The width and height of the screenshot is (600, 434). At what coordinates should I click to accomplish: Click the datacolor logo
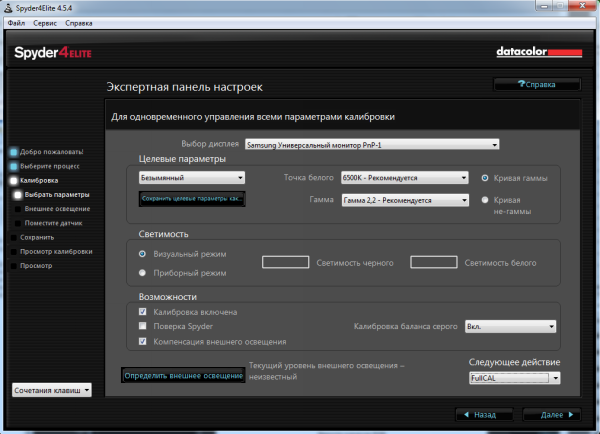click(x=539, y=52)
